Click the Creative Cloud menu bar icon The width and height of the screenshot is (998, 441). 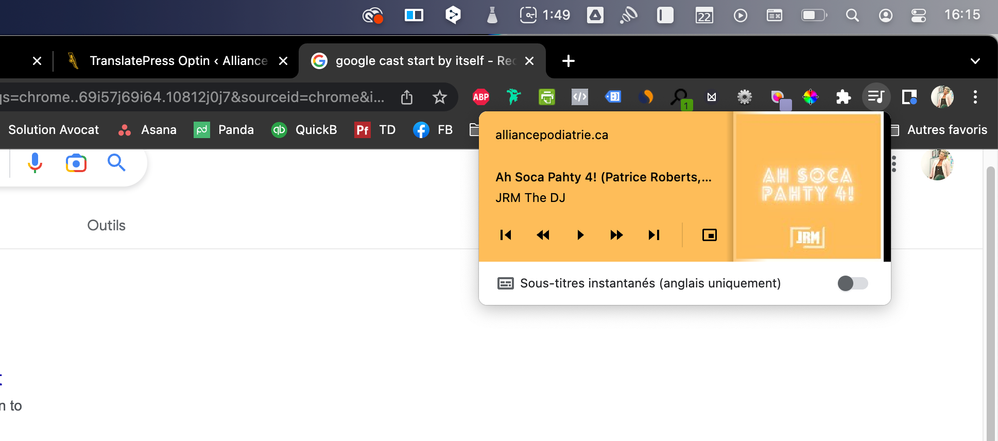372,15
